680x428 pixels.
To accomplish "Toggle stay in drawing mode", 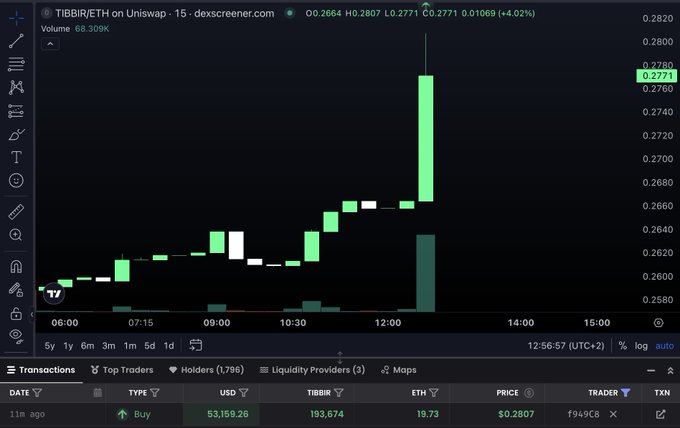I will (16, 289).
